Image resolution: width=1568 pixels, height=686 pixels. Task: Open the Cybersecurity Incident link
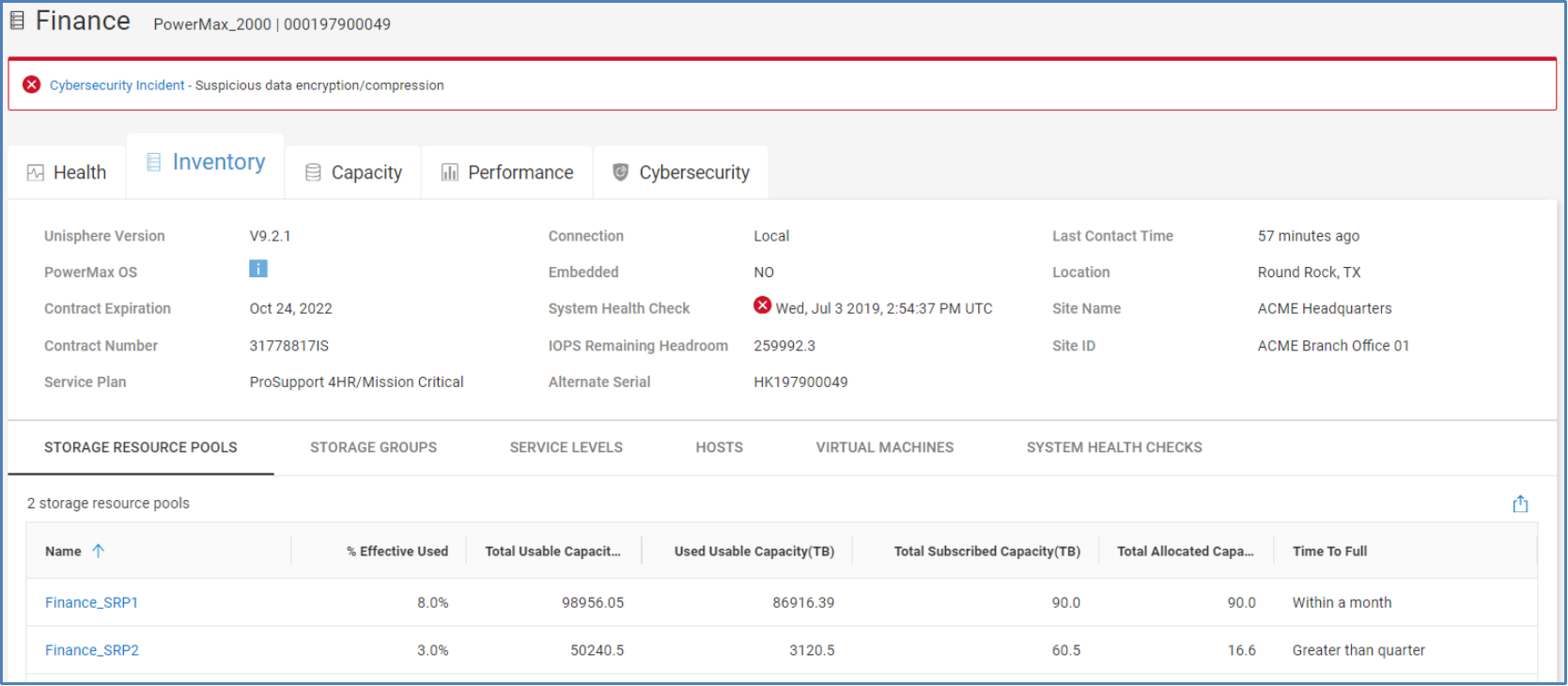pyautogui.click(x=117, y=86)
